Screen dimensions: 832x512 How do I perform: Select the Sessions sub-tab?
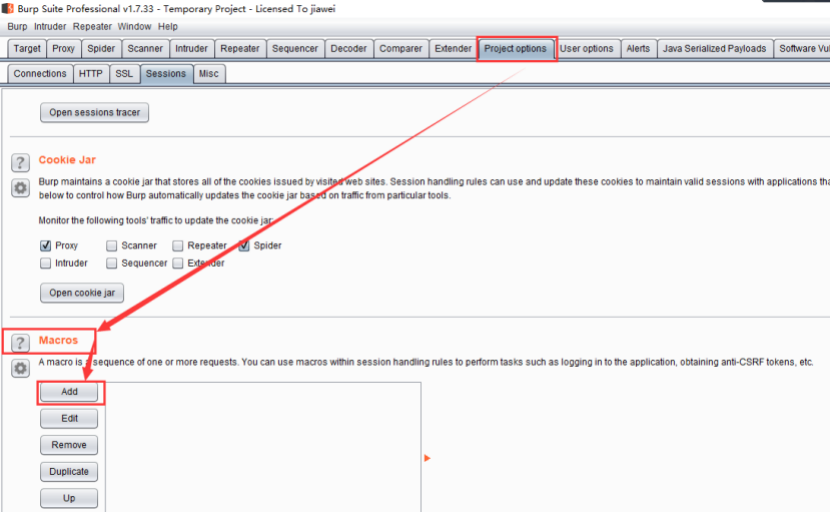tap(166, 74)
